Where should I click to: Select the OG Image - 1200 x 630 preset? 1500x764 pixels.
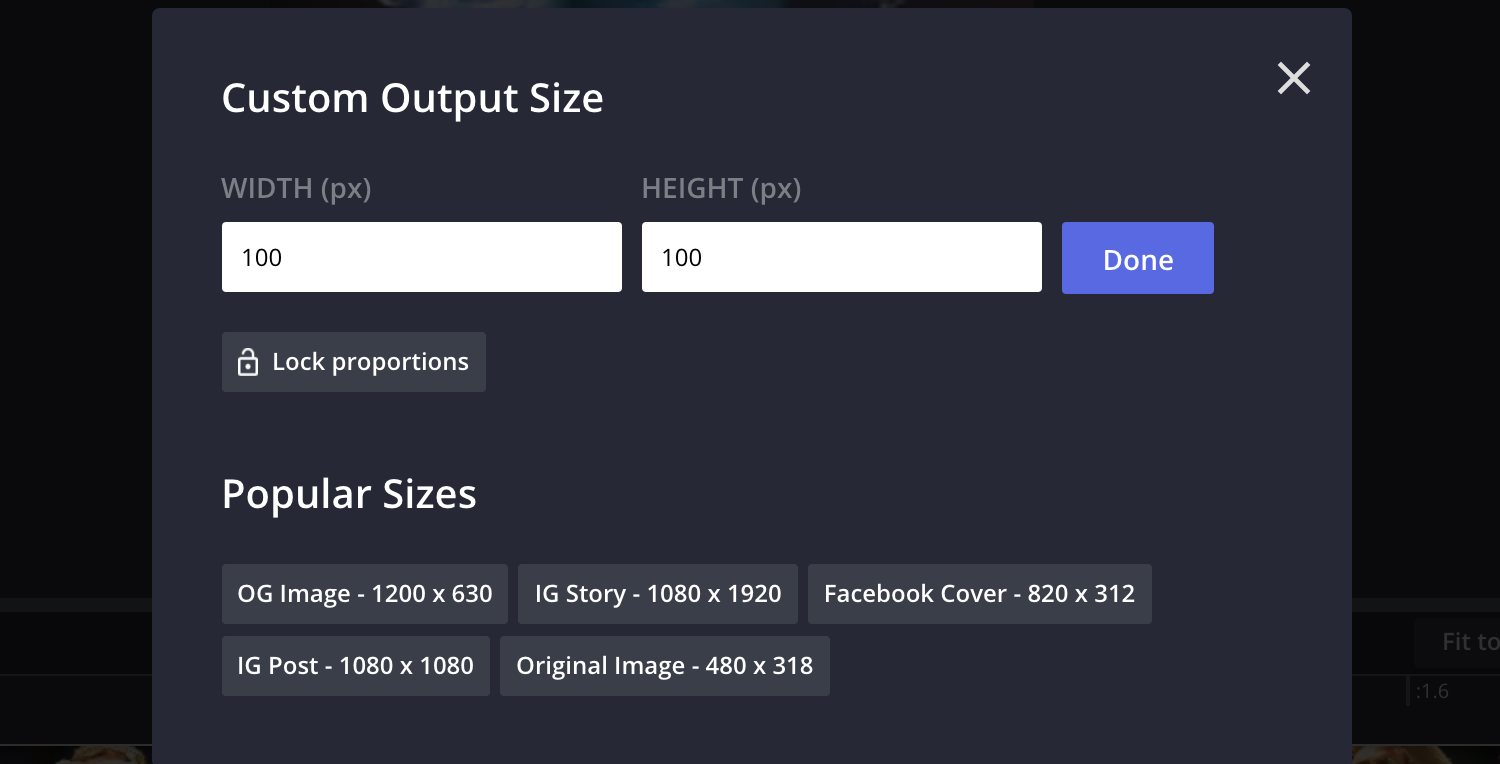tap(364, 593)
